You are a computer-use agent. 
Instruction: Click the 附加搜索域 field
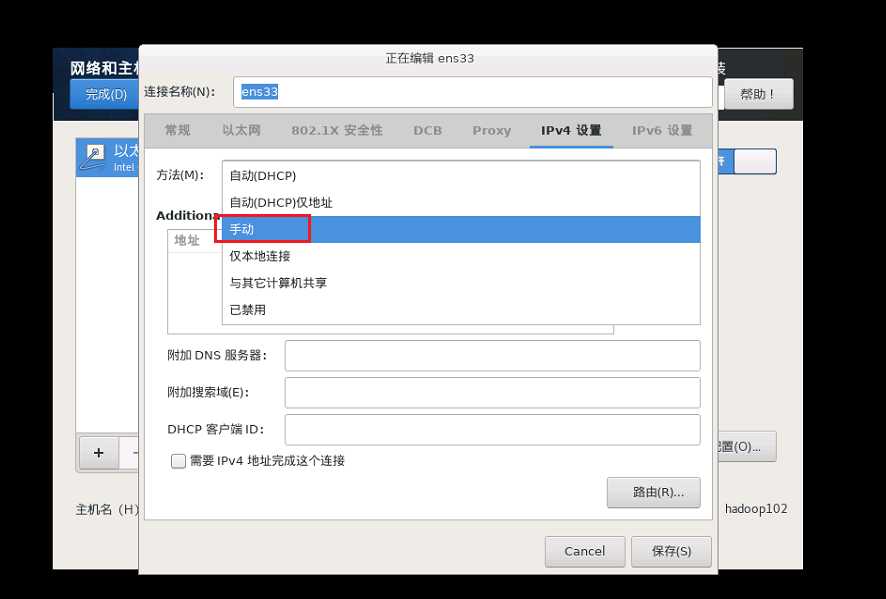point(492,393)
